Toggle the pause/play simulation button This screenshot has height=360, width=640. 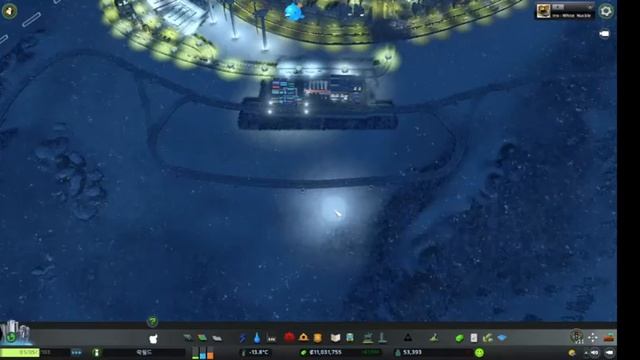tap(96, 352)
